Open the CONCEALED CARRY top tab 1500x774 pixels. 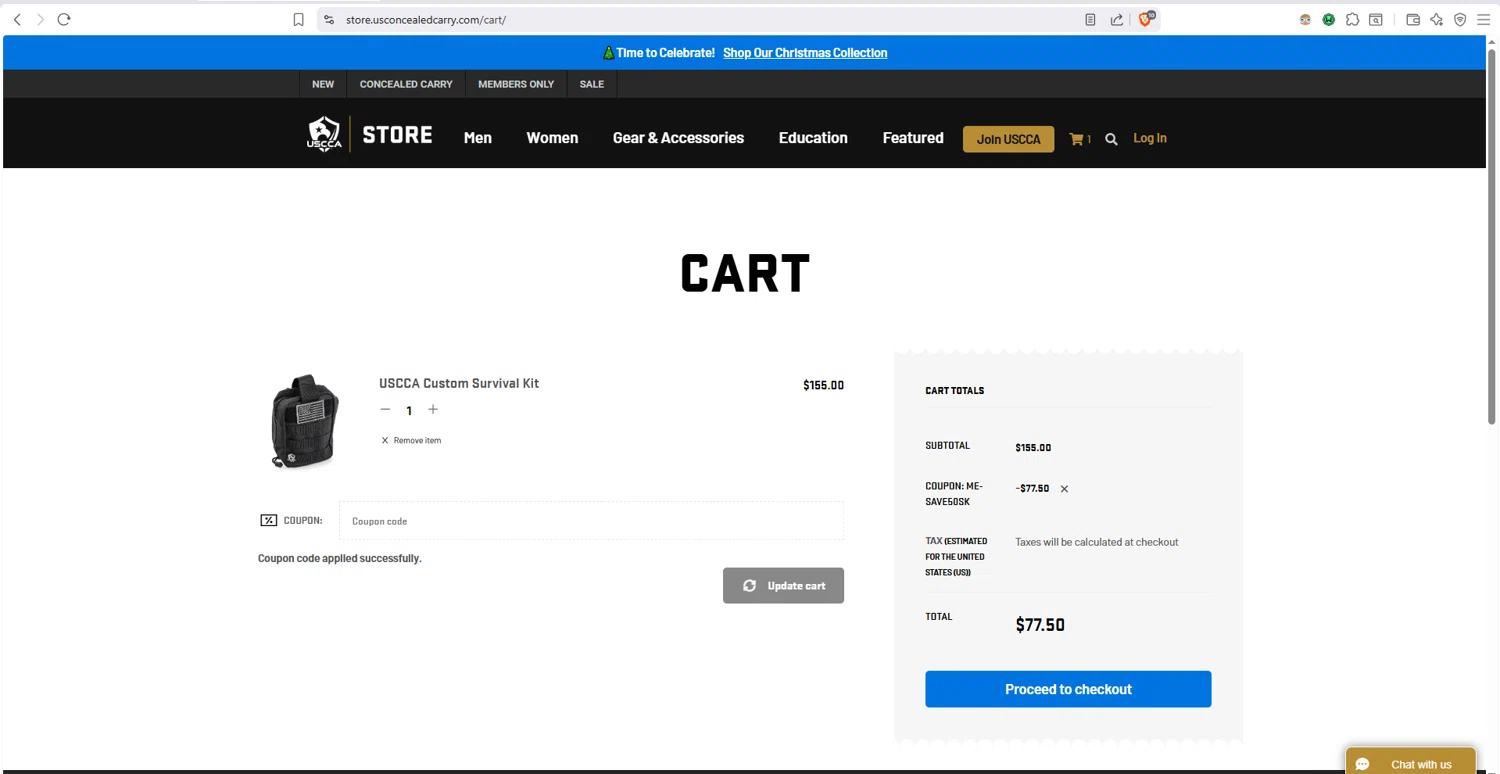click(x=406, y=84)
